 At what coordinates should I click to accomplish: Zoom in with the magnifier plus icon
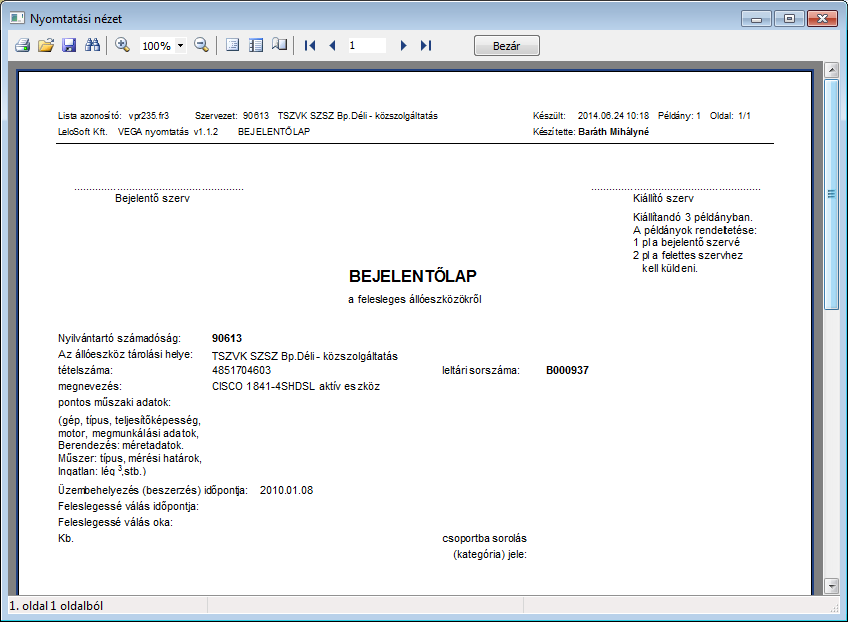pyautogui.click(x=122, y=45)
